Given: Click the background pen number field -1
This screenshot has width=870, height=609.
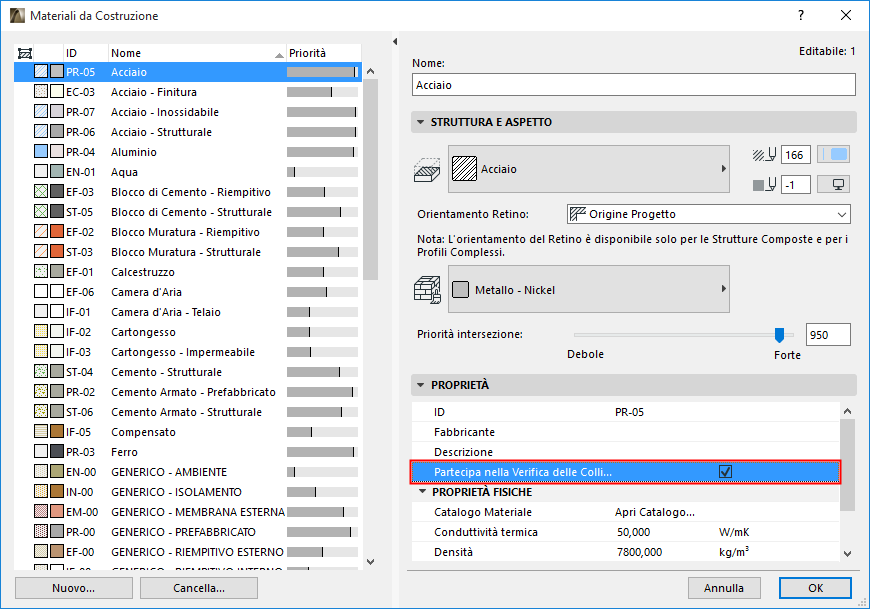Looking at the screenshot, I should [796, 185].
